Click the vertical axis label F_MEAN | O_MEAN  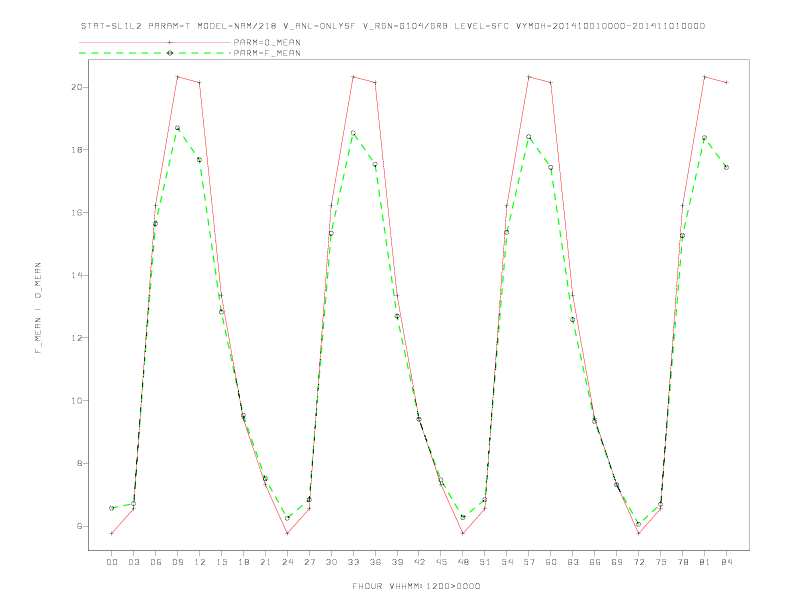[x=38, y=308]
